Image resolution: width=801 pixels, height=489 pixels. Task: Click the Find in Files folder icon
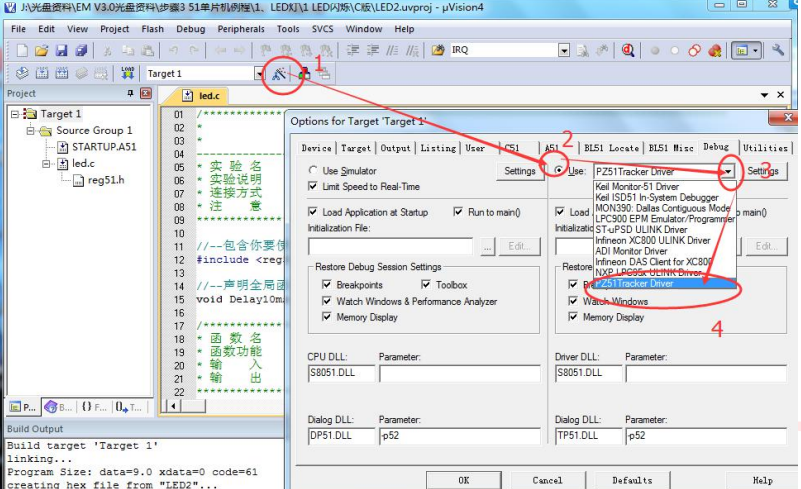point(438,50)
